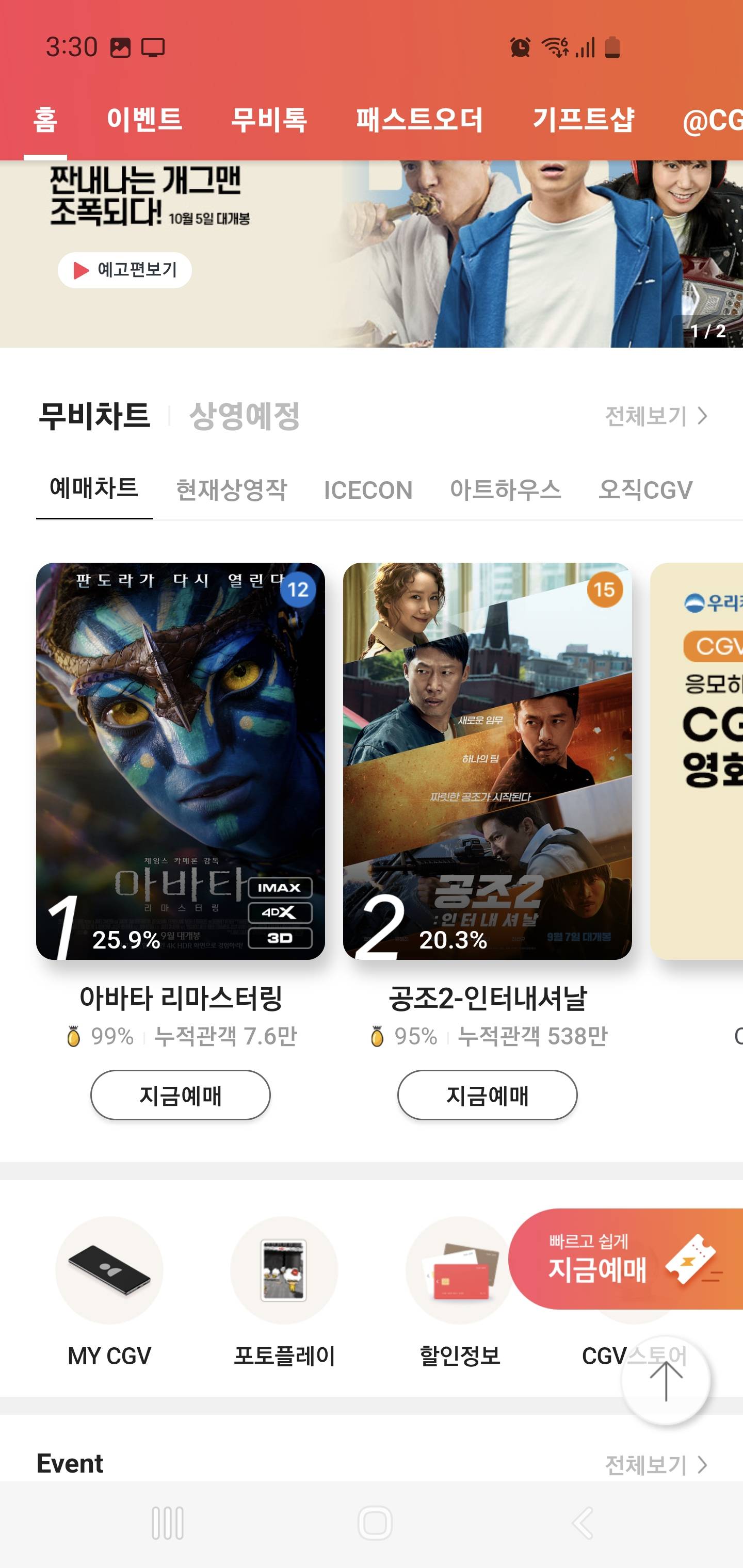Open the MY CGV icon
743x1568 pixels.
pos(109,1270)
